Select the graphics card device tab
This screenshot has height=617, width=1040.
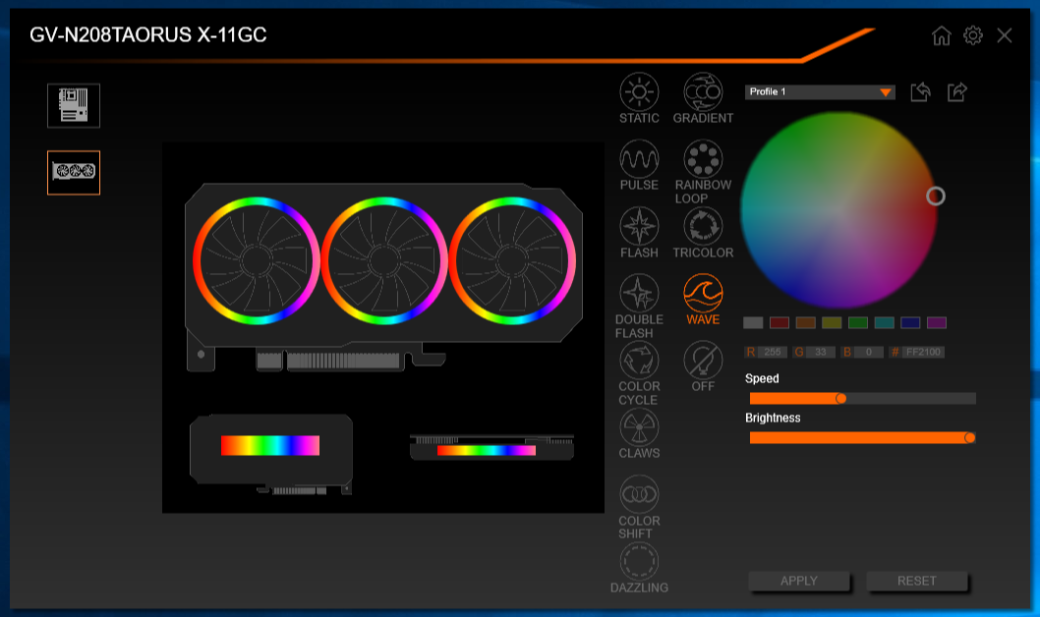[74, 172]
